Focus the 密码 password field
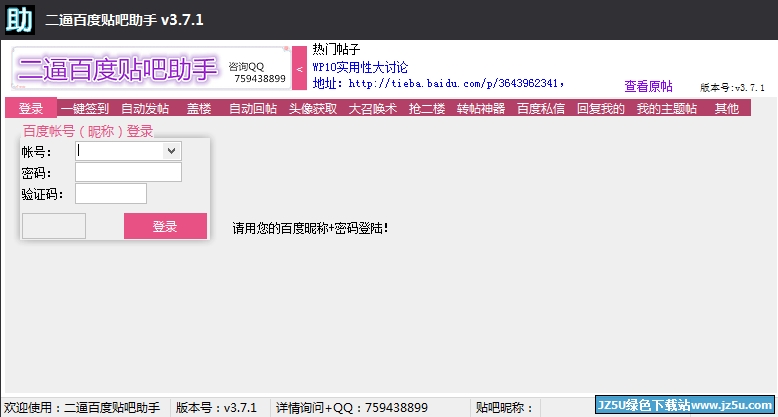 tap(129, 172)
